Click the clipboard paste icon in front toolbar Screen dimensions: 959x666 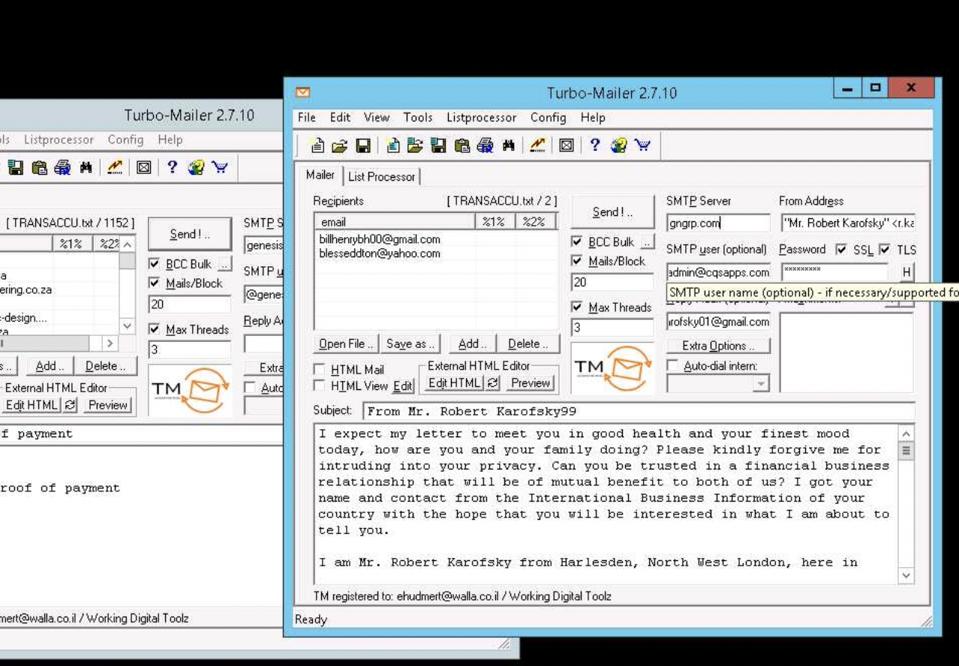pos(462,146)
